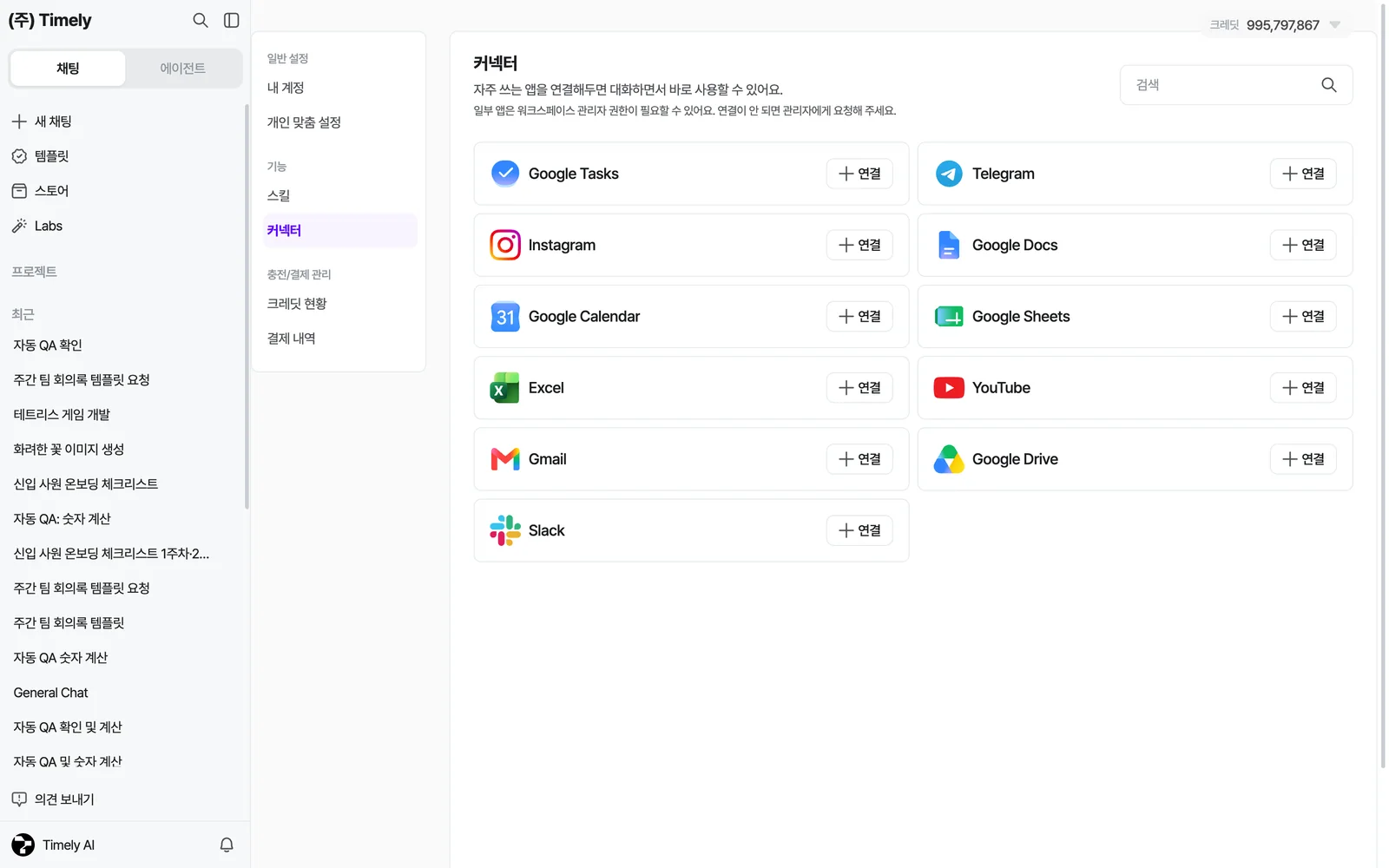Click the Slack app icon
This screenshot has height=868, width=1389.
[x=505, y=530]
